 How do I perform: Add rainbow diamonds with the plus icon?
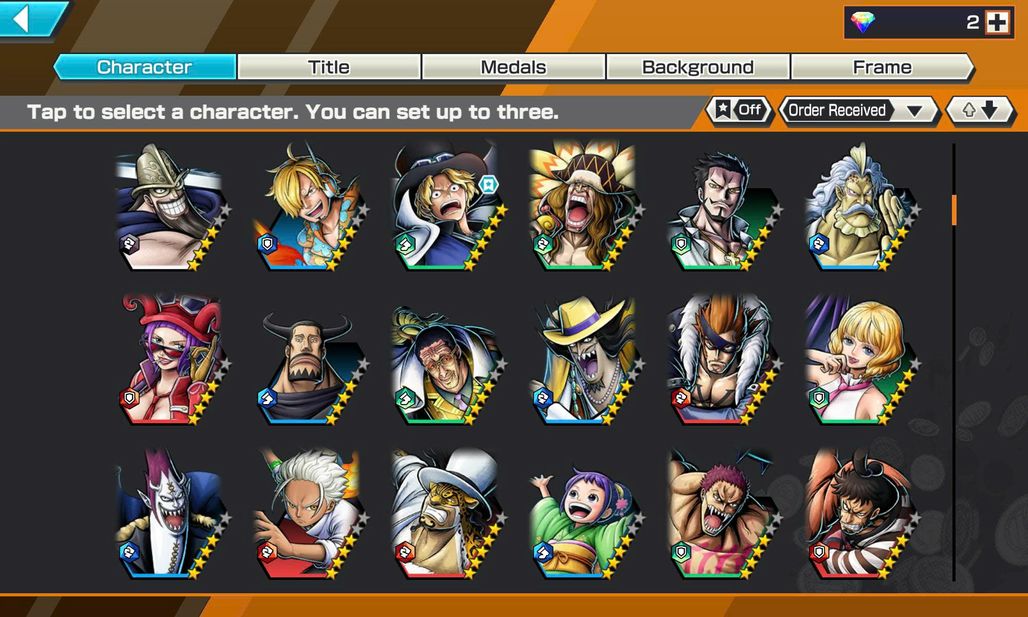point(997,22)
